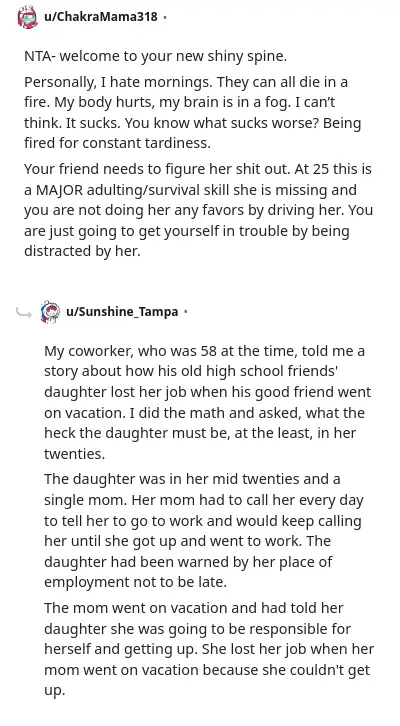Screen dimensions: 400x726
Task: Click the "The daughter was in her mid twenties" paragraph
Action: pyautogui.click(x=204, y=530)
